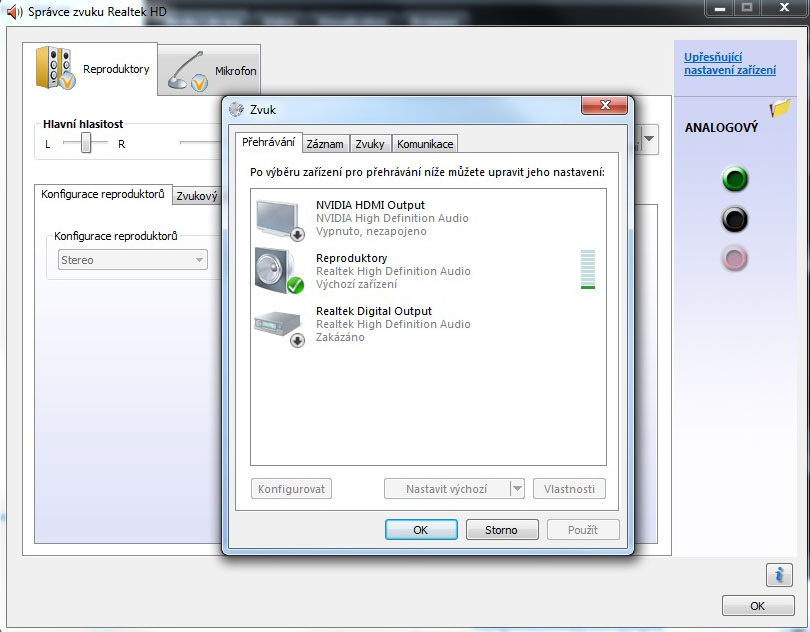810x632 pixels.
Task: Open the Záznam tab
Action: [325, 144]
